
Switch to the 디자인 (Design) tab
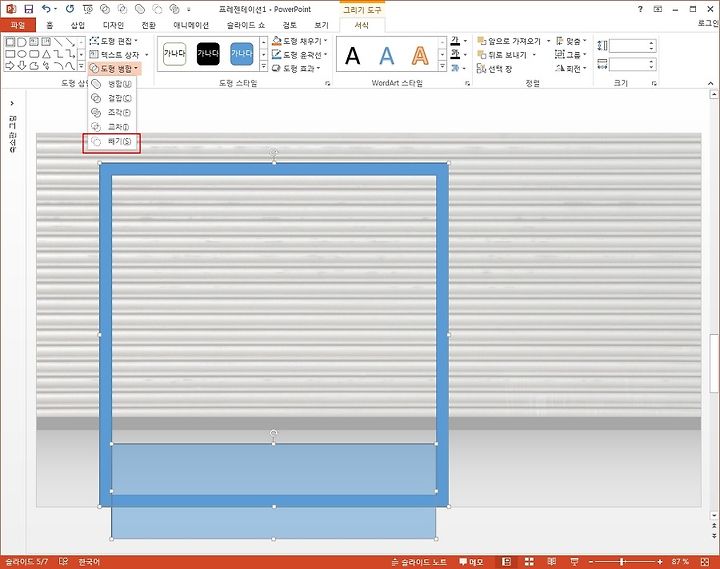113,25
